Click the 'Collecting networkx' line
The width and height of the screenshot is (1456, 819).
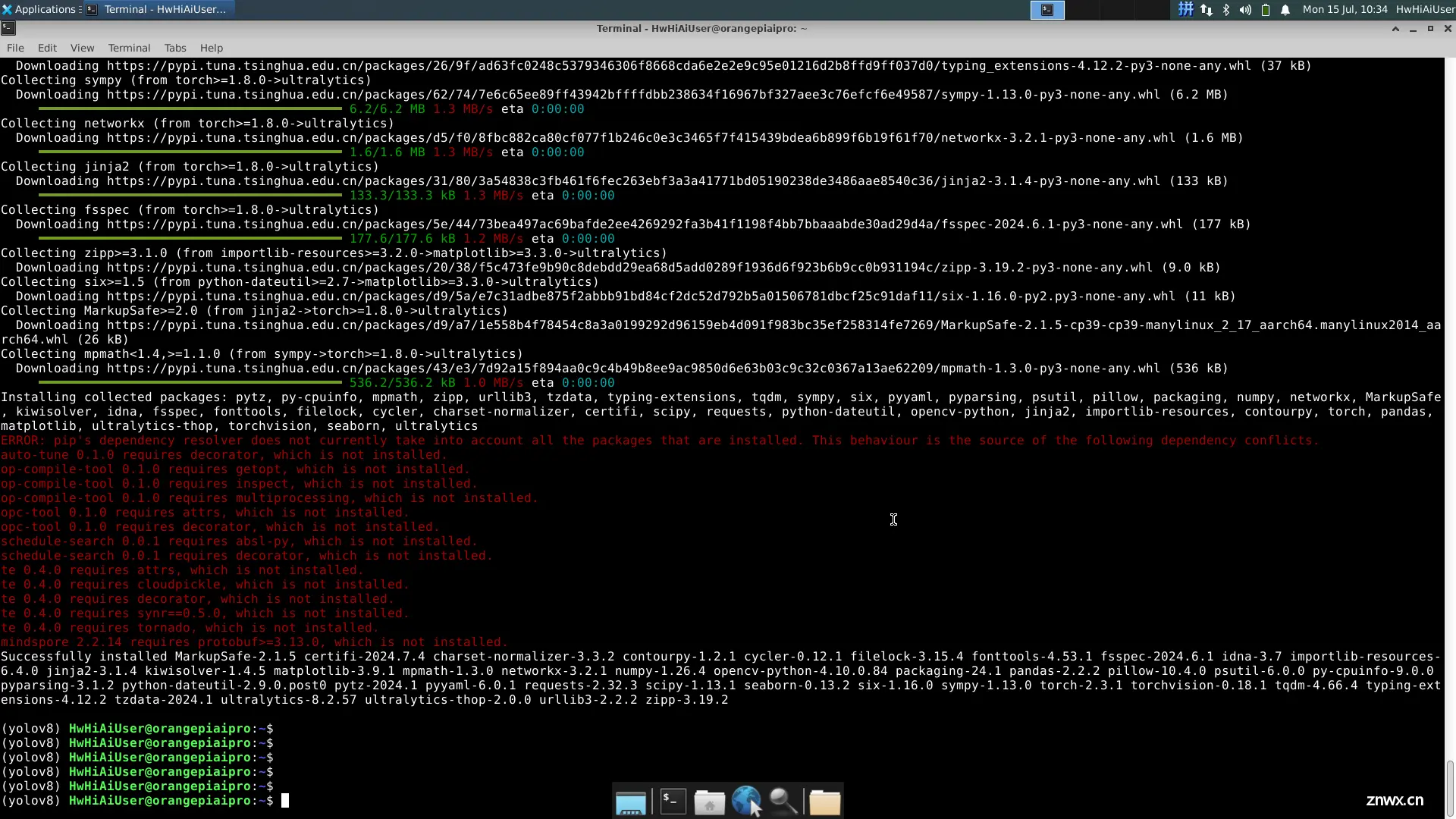click(197, 124)
